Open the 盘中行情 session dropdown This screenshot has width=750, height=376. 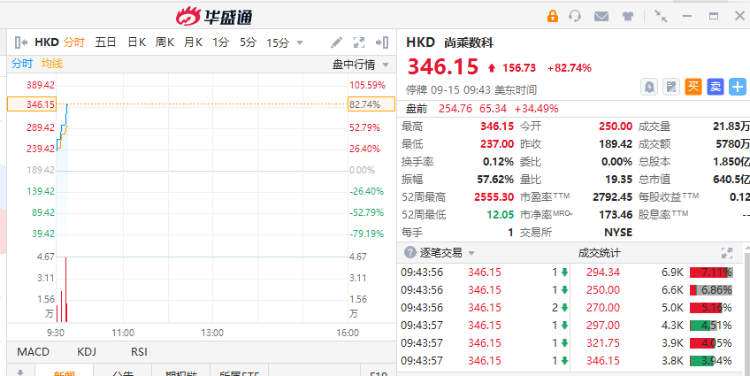point(360,65)
